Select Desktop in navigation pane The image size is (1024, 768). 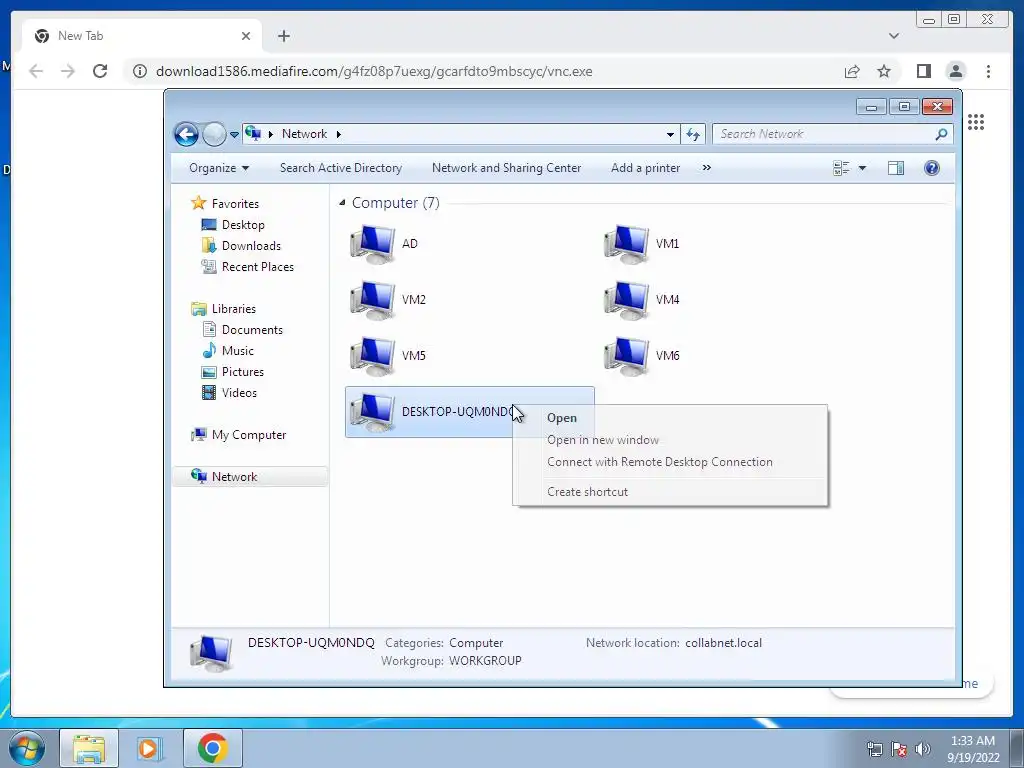[x=233, y=225]
